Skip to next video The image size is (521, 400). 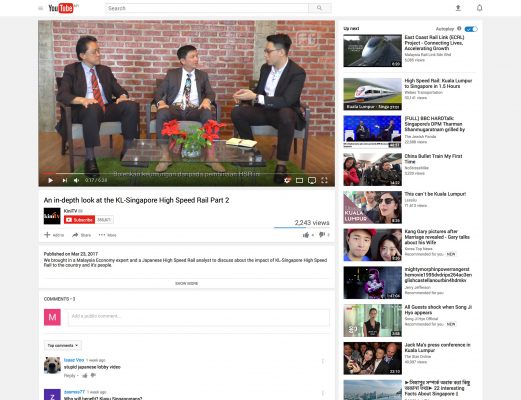click(x=65, y=180)
